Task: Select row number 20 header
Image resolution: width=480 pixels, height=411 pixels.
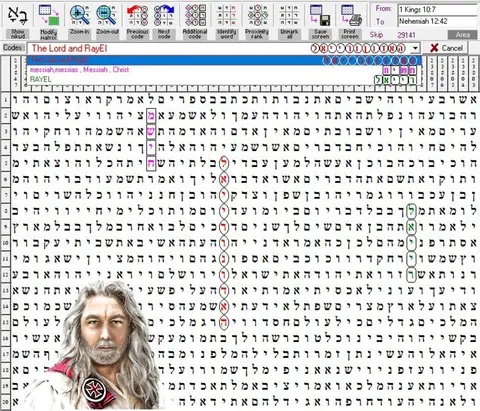Action: pyautogui.click(x=5, y=402)
